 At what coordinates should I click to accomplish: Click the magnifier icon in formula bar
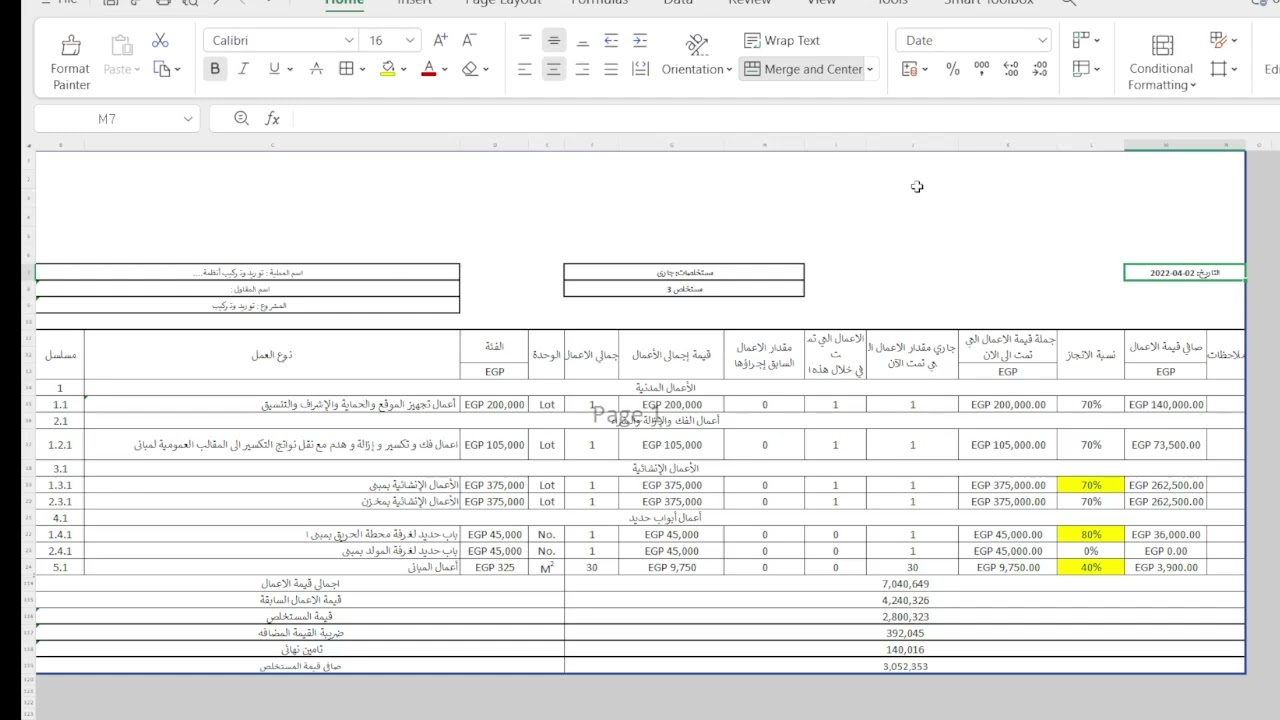[x=241, y=118]
